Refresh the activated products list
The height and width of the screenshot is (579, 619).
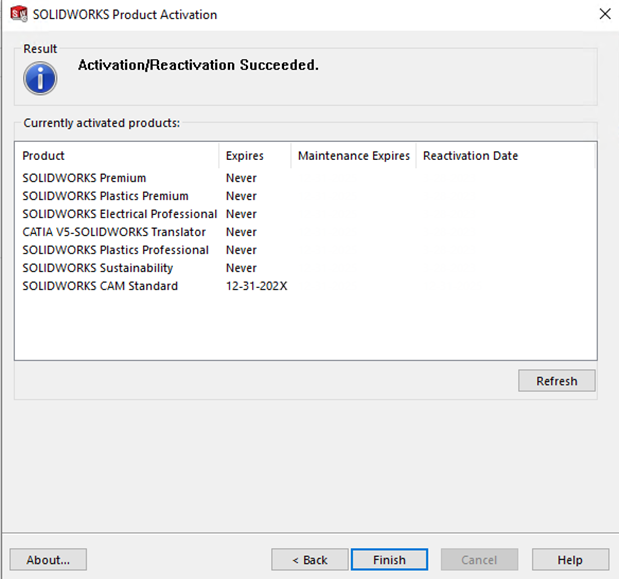pos(557,380)
